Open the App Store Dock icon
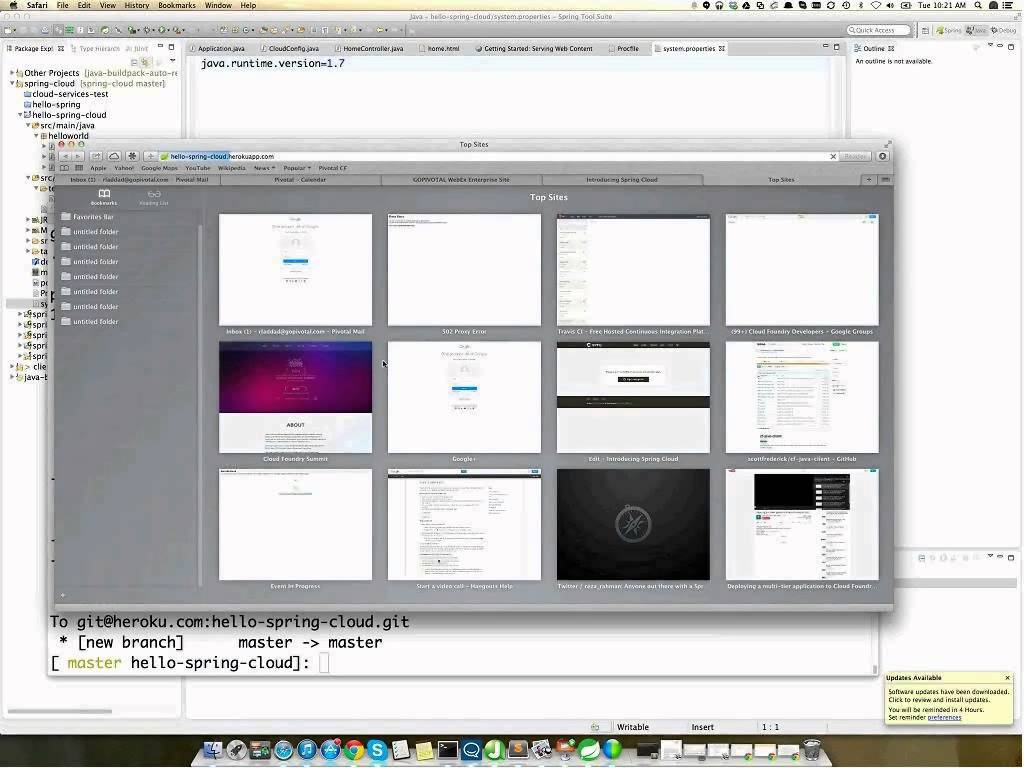The width and height of the screenshot is (1024, 768). tap(330, 750)
